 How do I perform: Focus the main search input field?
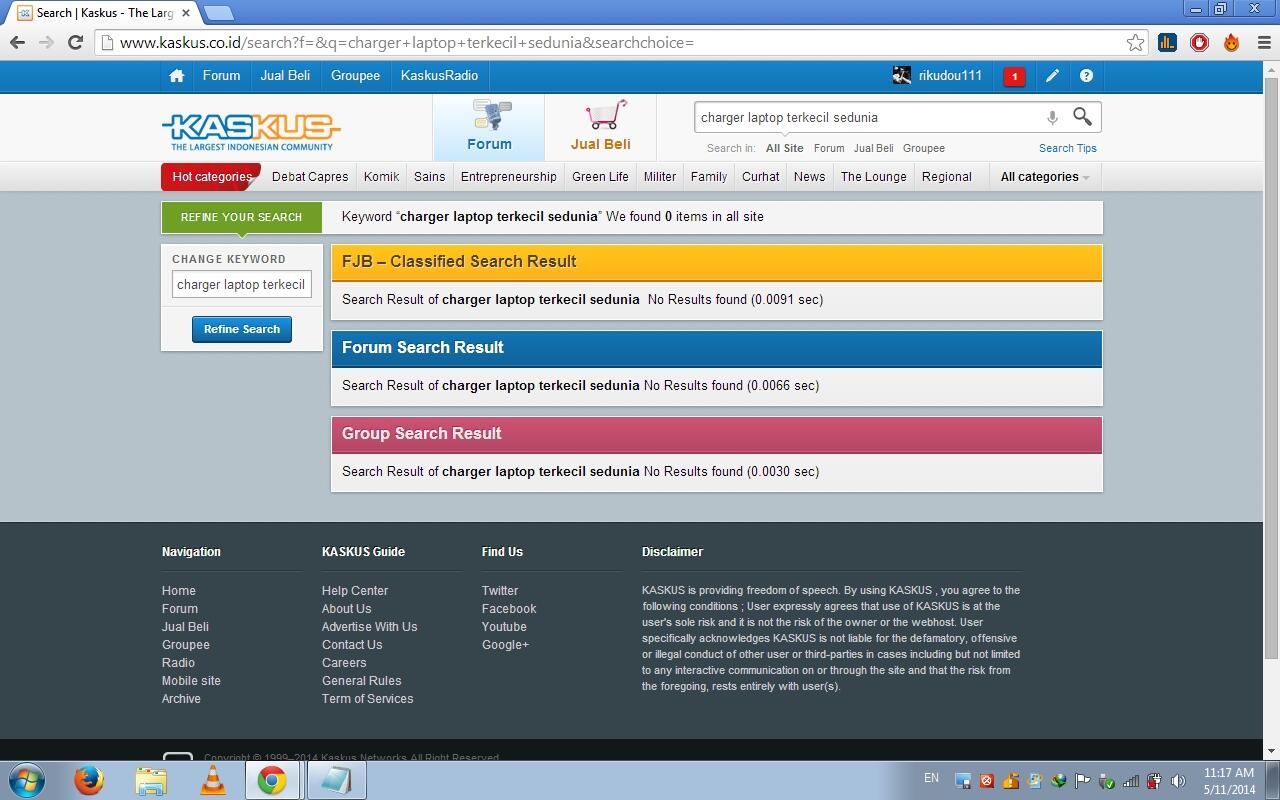click(868, 117)
